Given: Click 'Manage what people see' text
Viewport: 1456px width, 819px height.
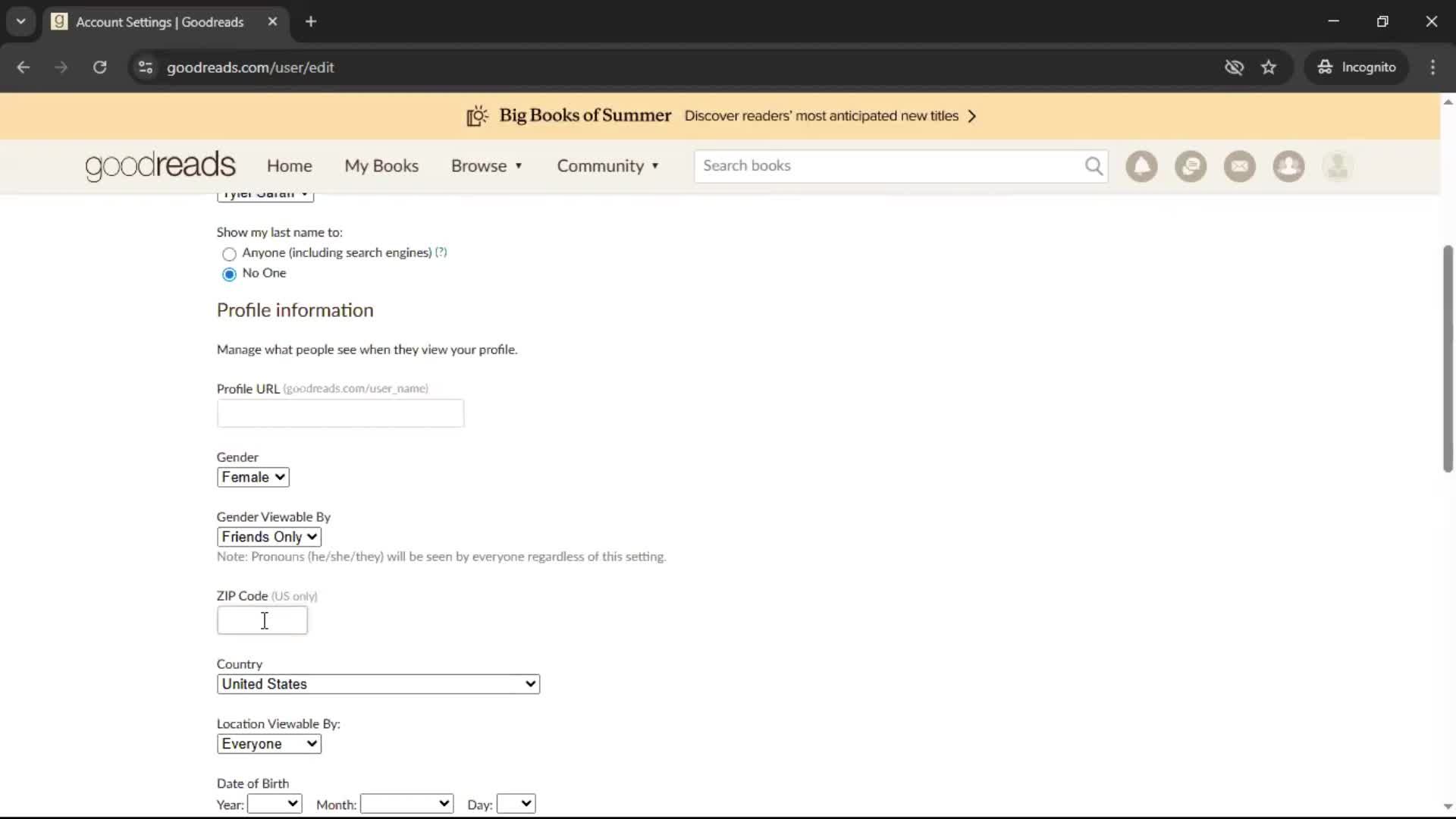Looking at the screenshot, I should pos(367,350).
